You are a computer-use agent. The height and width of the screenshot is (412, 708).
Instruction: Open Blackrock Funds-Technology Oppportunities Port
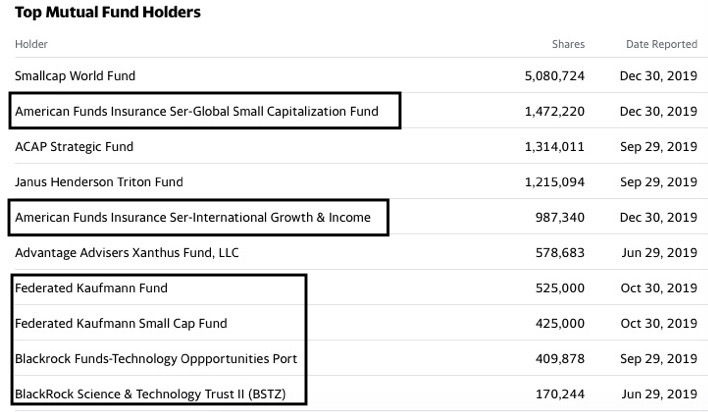[156, 358]
